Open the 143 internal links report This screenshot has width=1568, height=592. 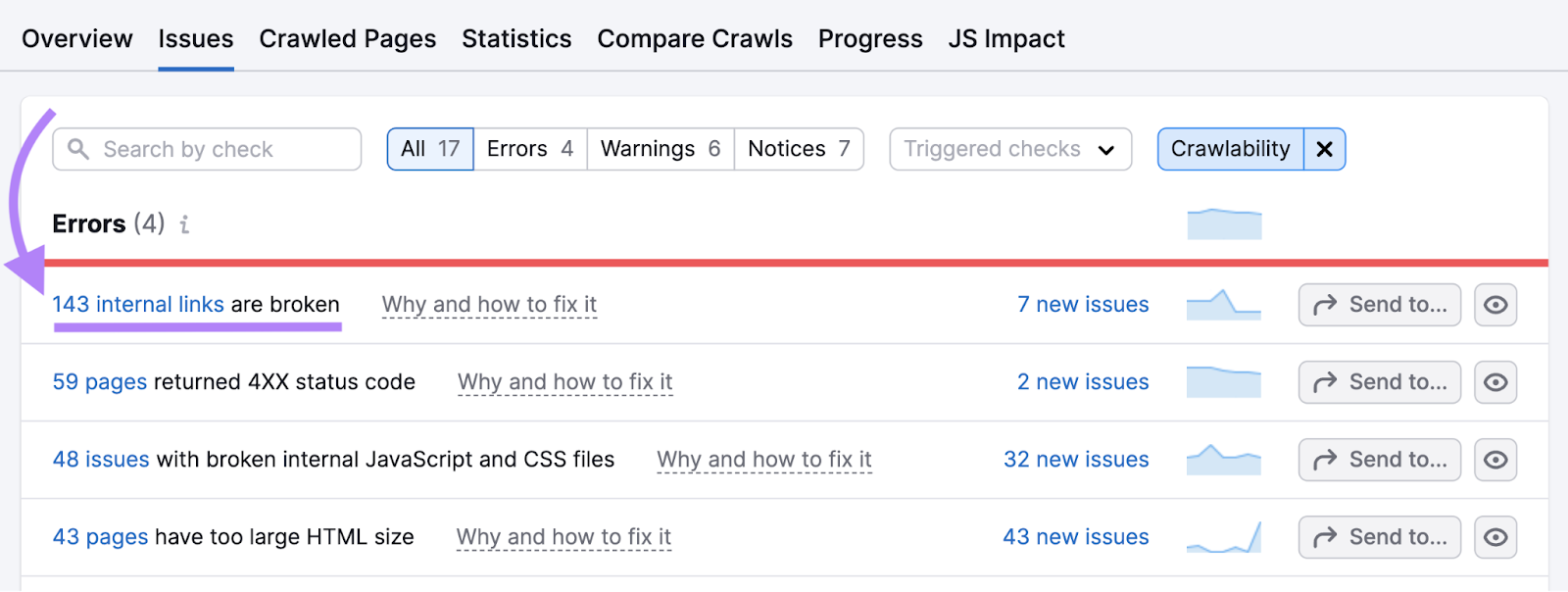point(140,304)
